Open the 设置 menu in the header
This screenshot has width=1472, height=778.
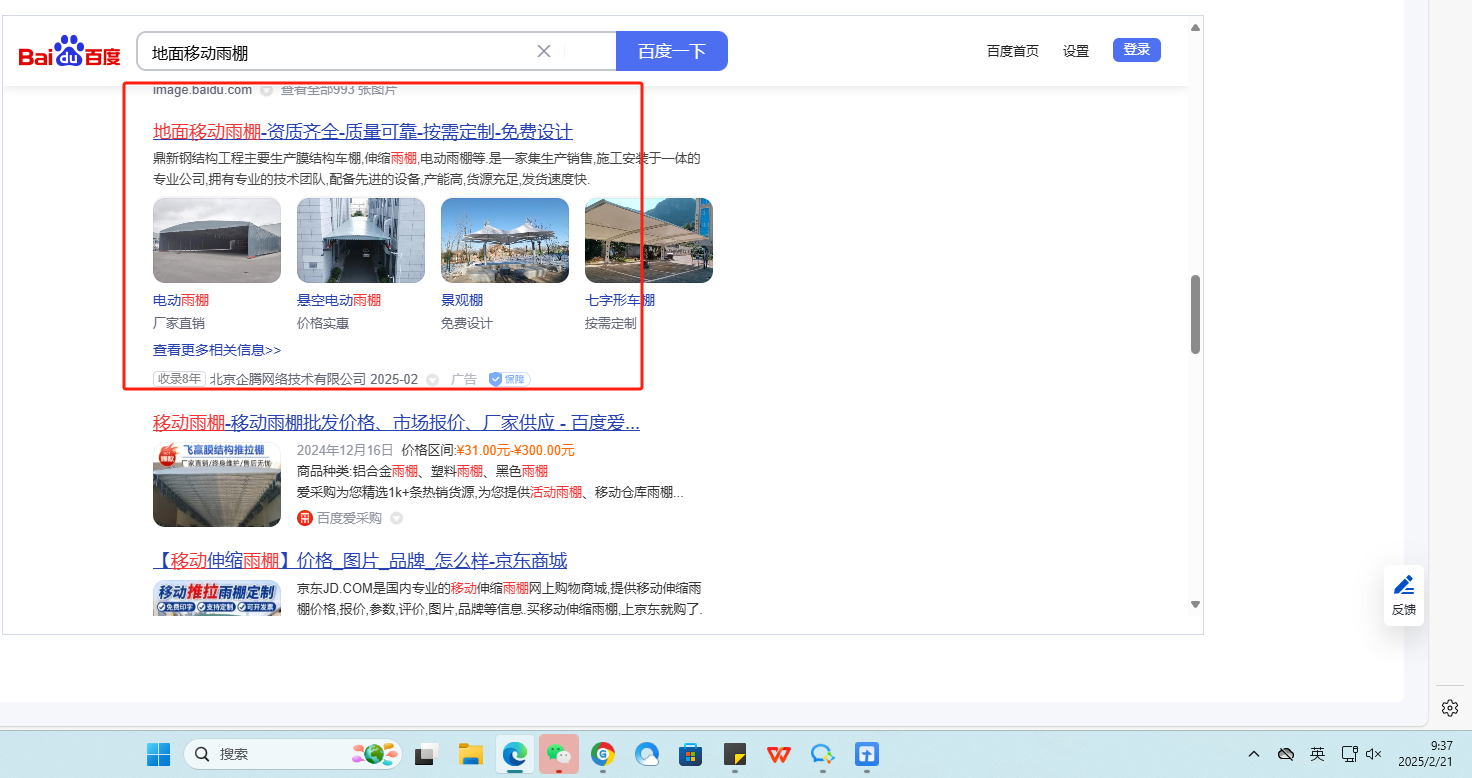pos(1076,51)
